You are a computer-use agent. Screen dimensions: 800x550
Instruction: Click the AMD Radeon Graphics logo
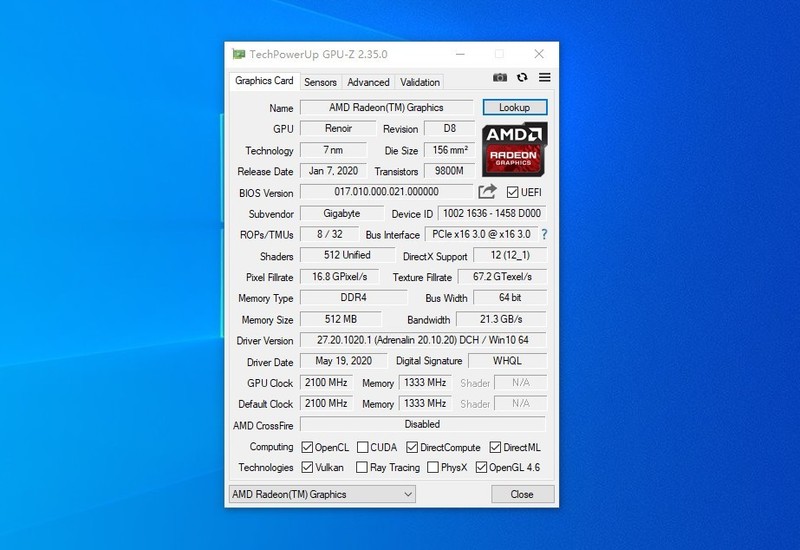(x=514, y=149)
